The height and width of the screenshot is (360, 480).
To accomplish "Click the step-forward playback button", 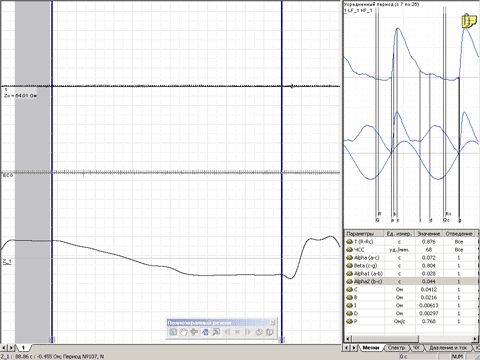I will pyautogui.click(x=248, y=332).
